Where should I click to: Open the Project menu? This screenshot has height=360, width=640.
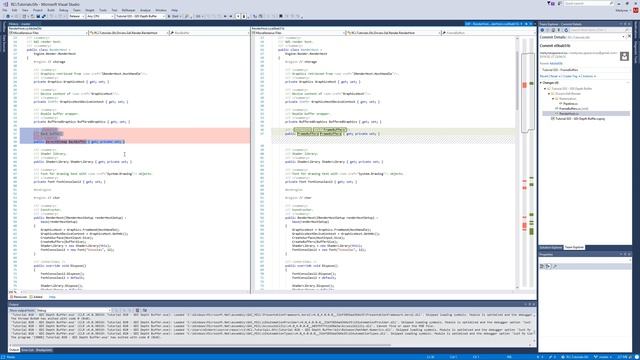click(x=38, y=10)
